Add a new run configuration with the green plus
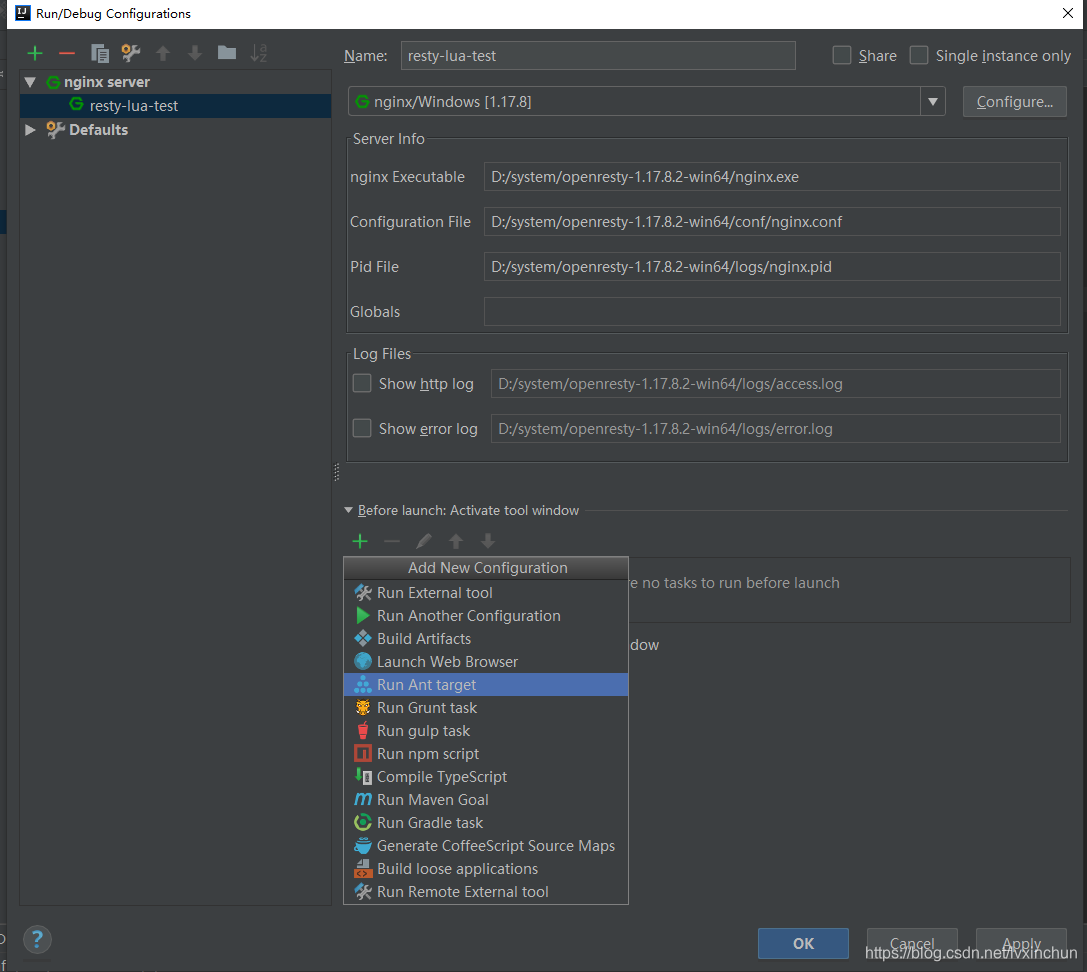 click(x=35, y=53)
